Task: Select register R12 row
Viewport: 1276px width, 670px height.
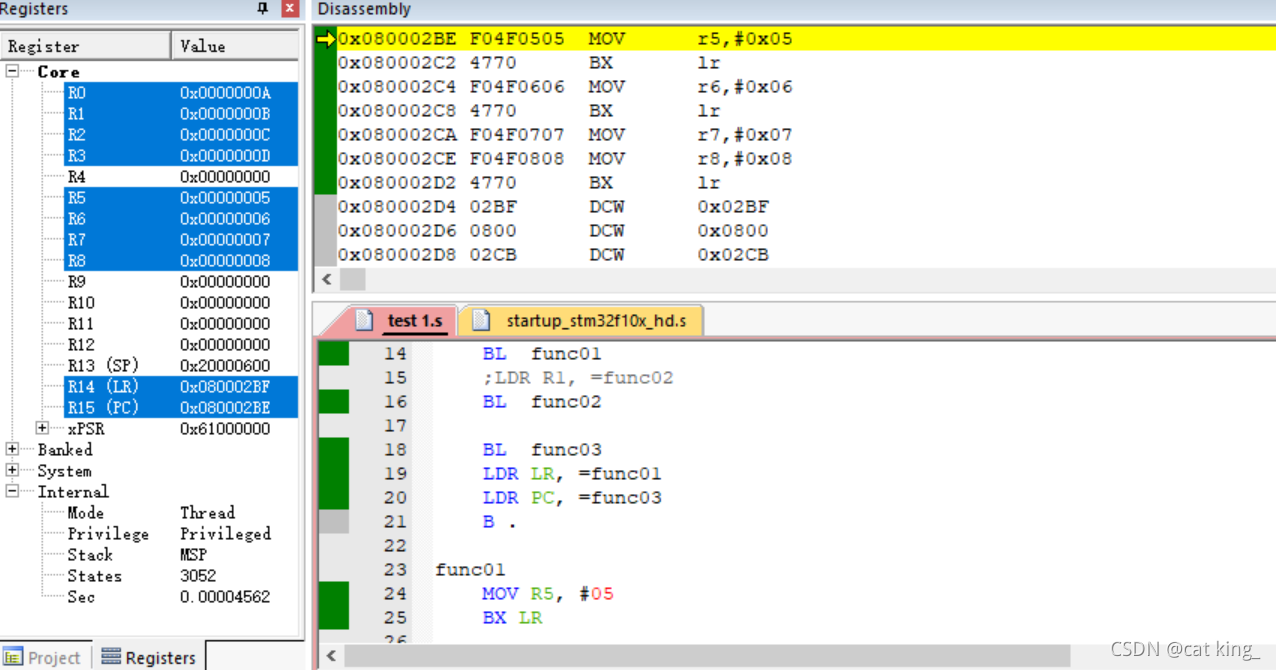Action: pos(181,345)
